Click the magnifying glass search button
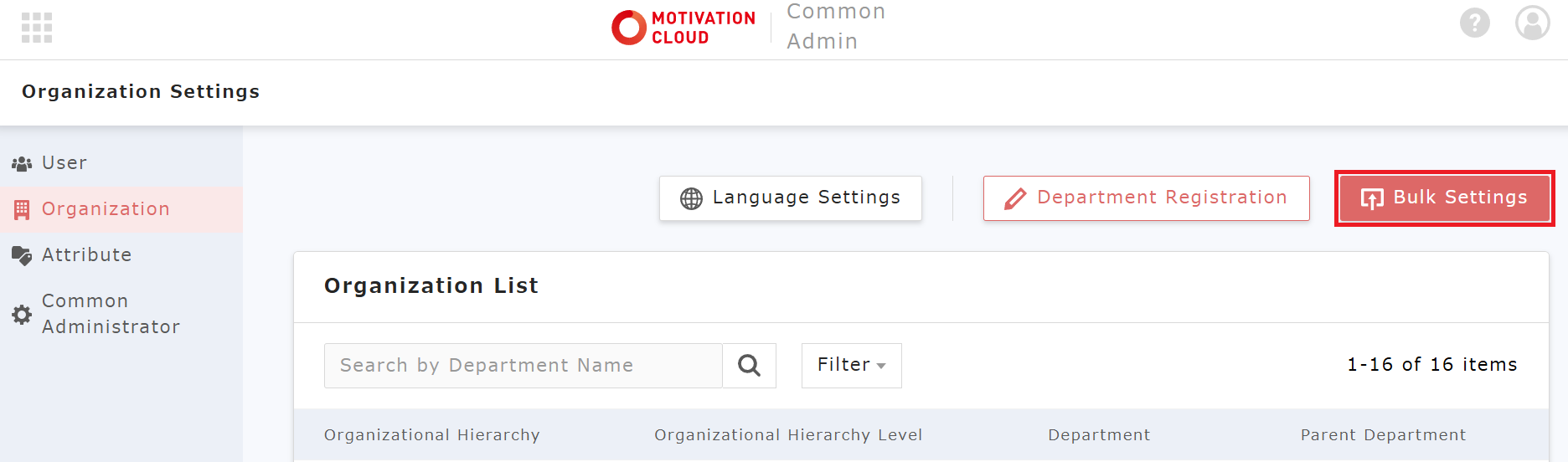This screenshot has height=462, width=1568. click(749, 366)
